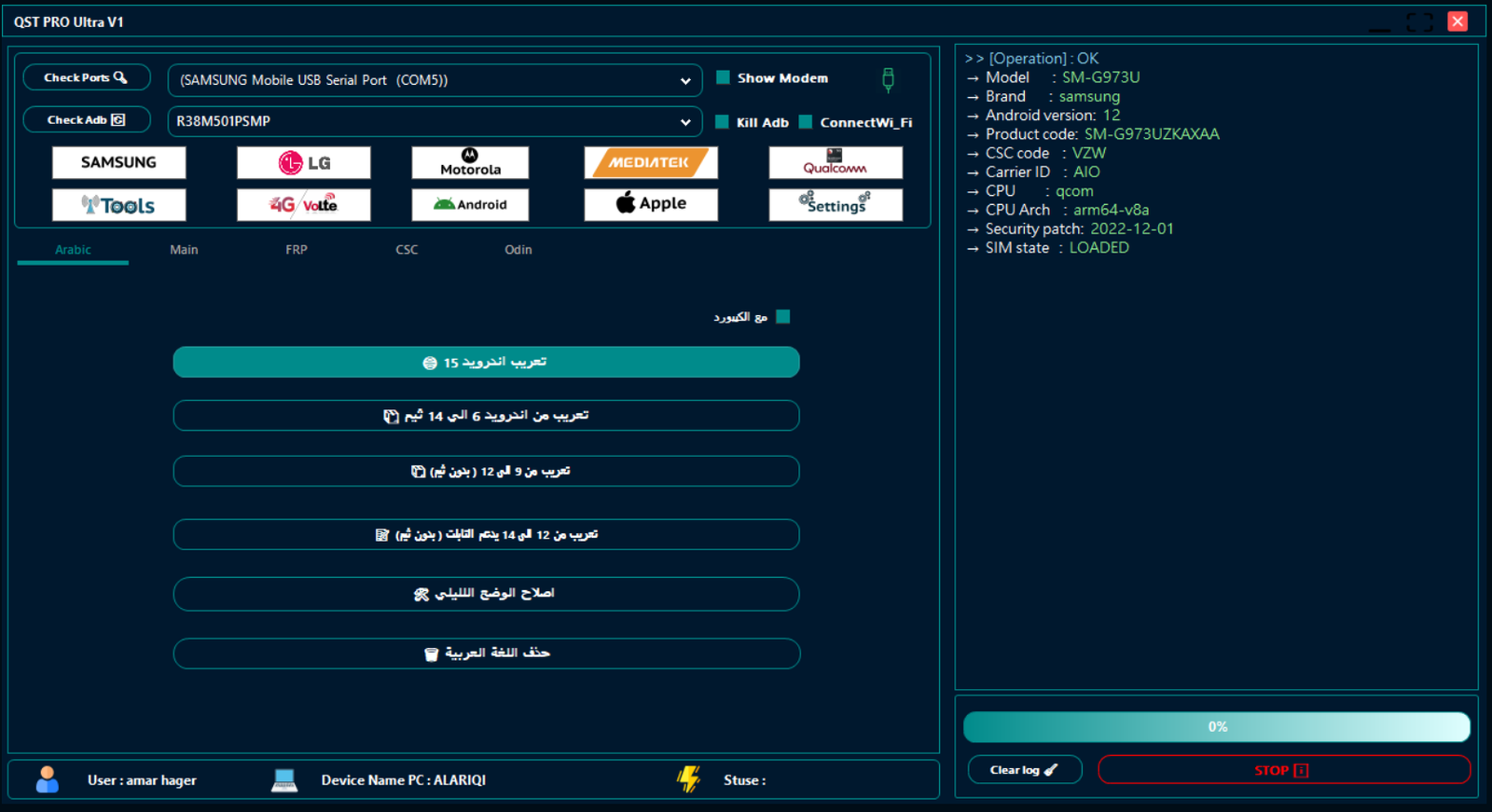This screenshot has height=812, width=1492.
Task: Switch to the Arabic tab
Action: click(73, 250)
